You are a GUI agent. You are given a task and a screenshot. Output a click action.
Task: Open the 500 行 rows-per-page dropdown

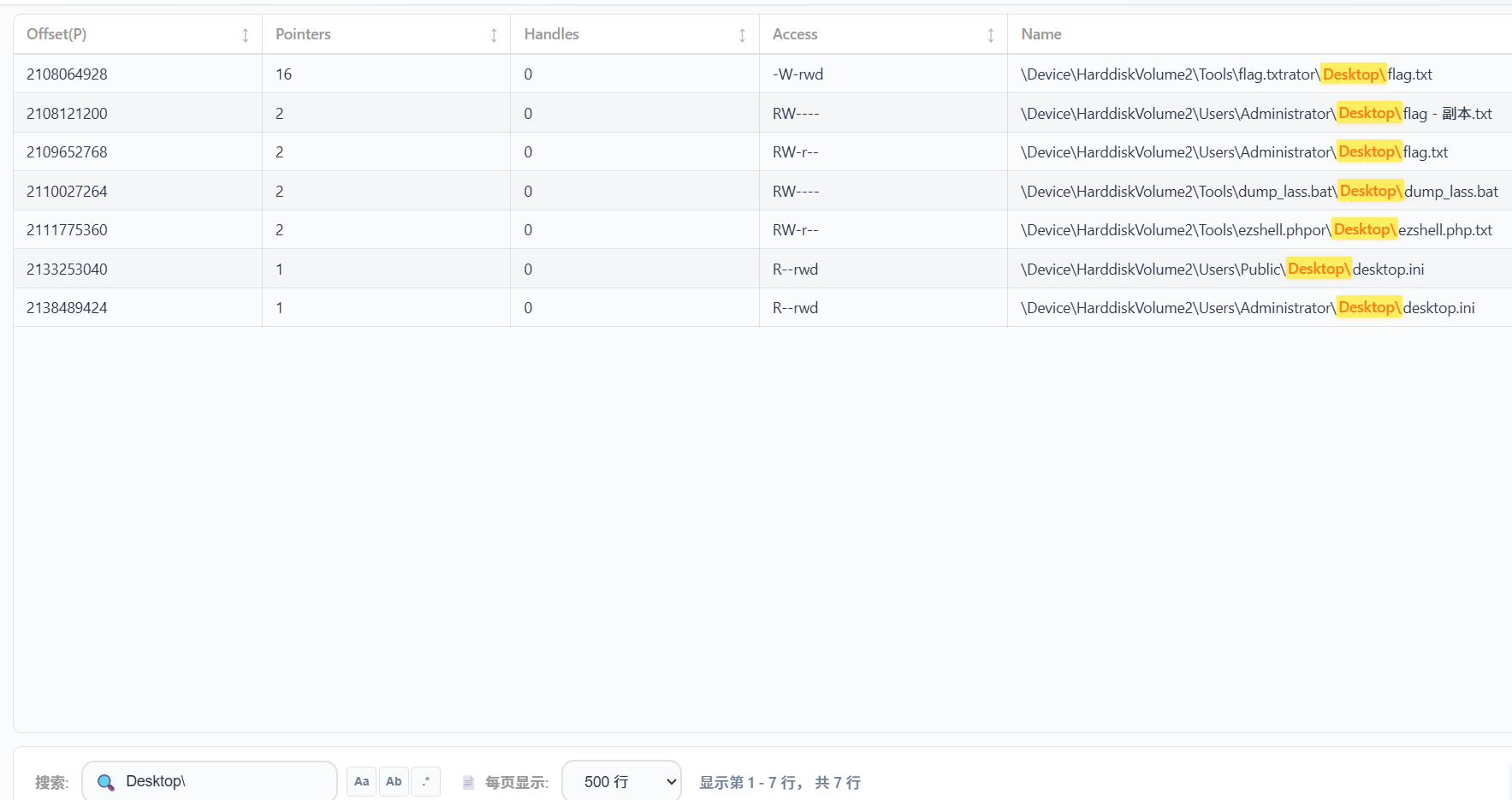pyautogui.click(x=621, y=781)
